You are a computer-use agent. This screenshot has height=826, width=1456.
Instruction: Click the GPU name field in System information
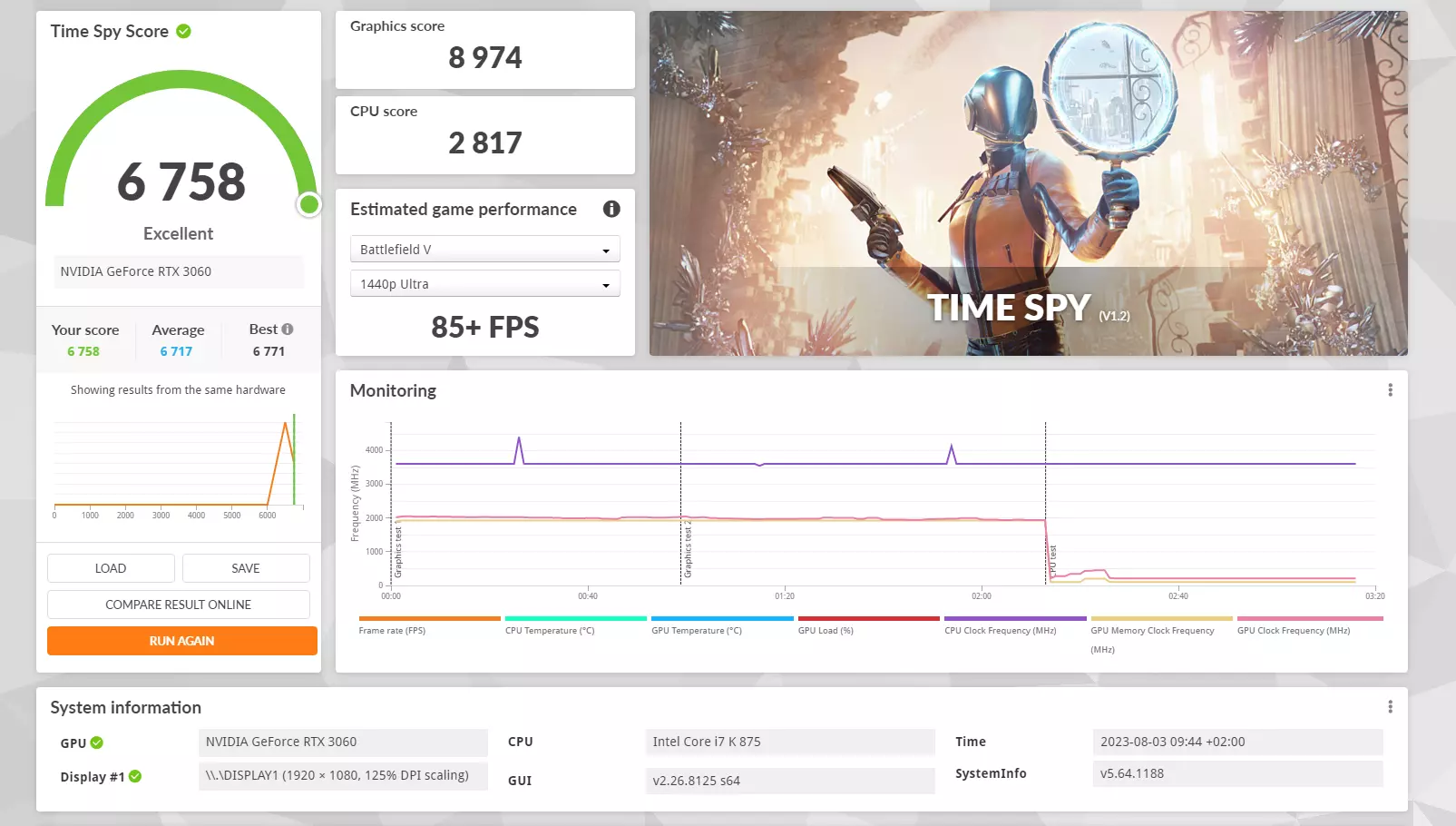(343, 742)
